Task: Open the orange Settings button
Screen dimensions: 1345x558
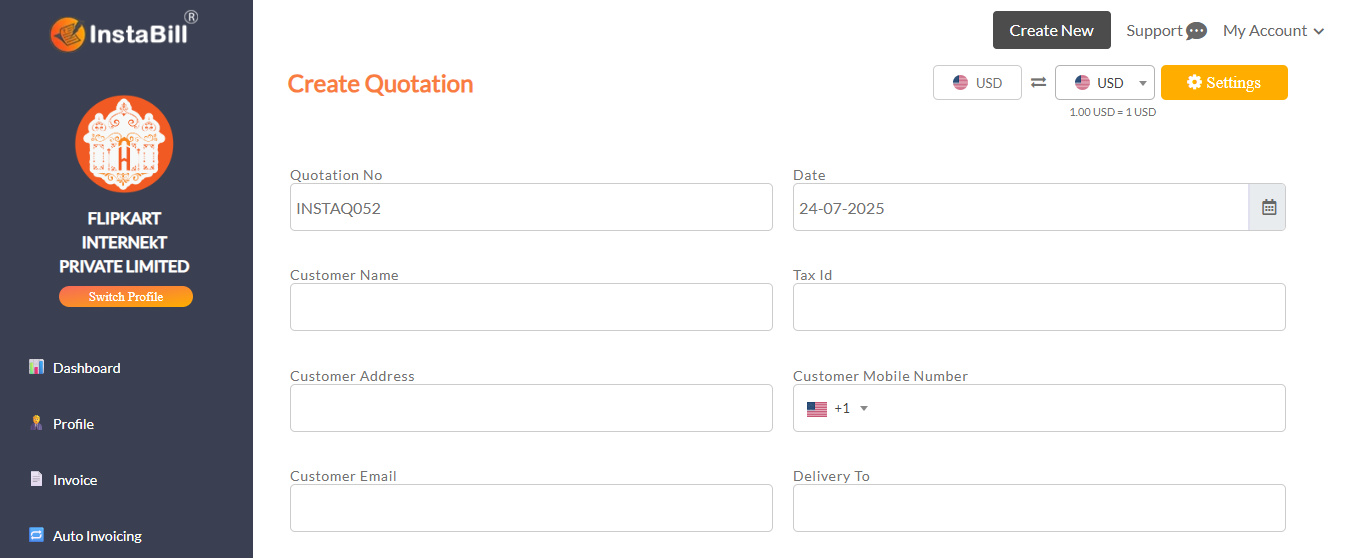Action: tap(1223, 83)
